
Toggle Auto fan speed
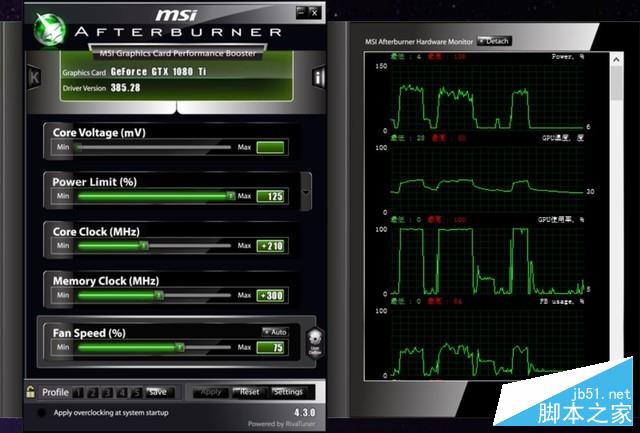point(274,331)
